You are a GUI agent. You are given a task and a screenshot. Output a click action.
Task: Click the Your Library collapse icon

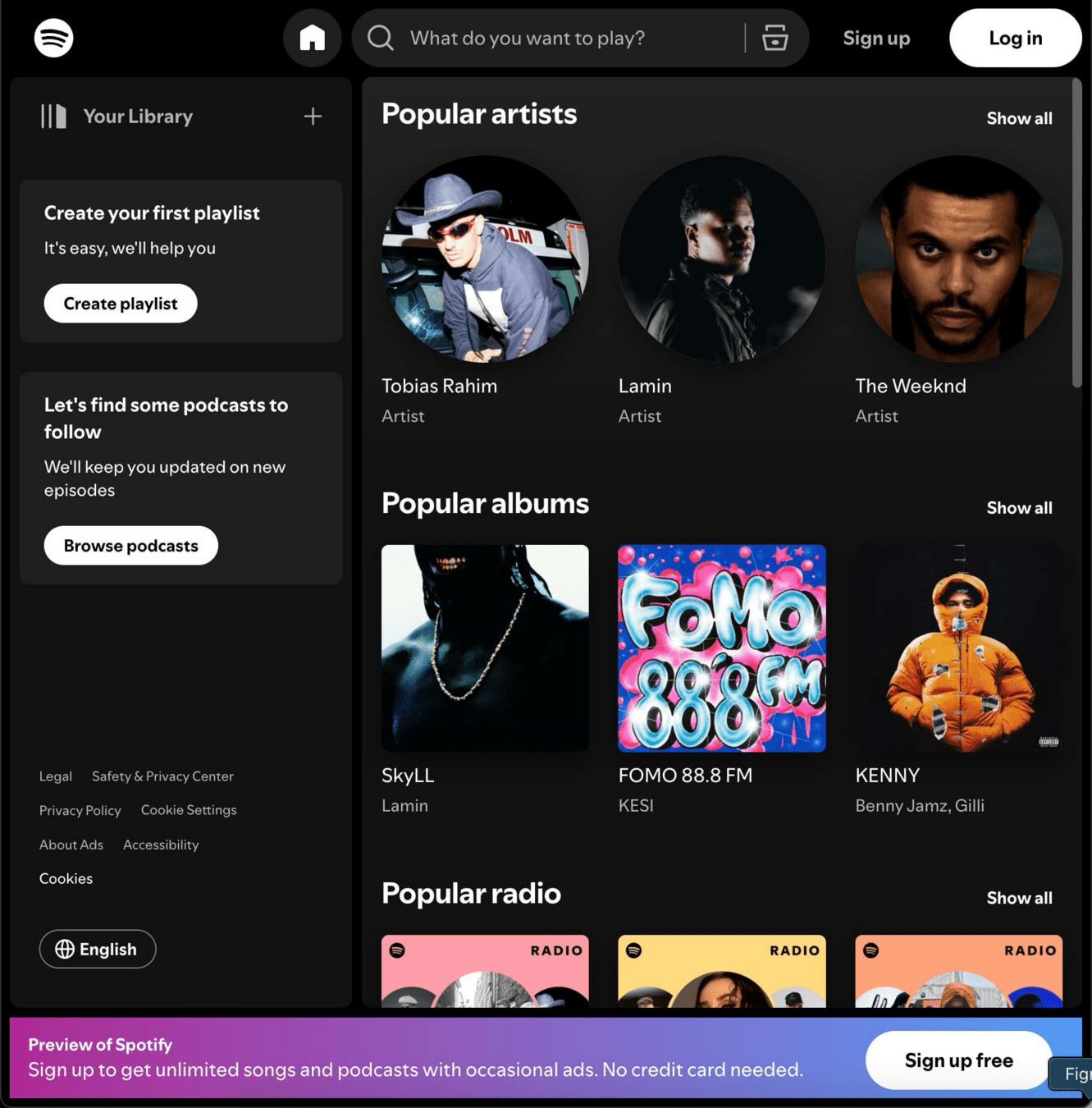click(x=53, y=116)
